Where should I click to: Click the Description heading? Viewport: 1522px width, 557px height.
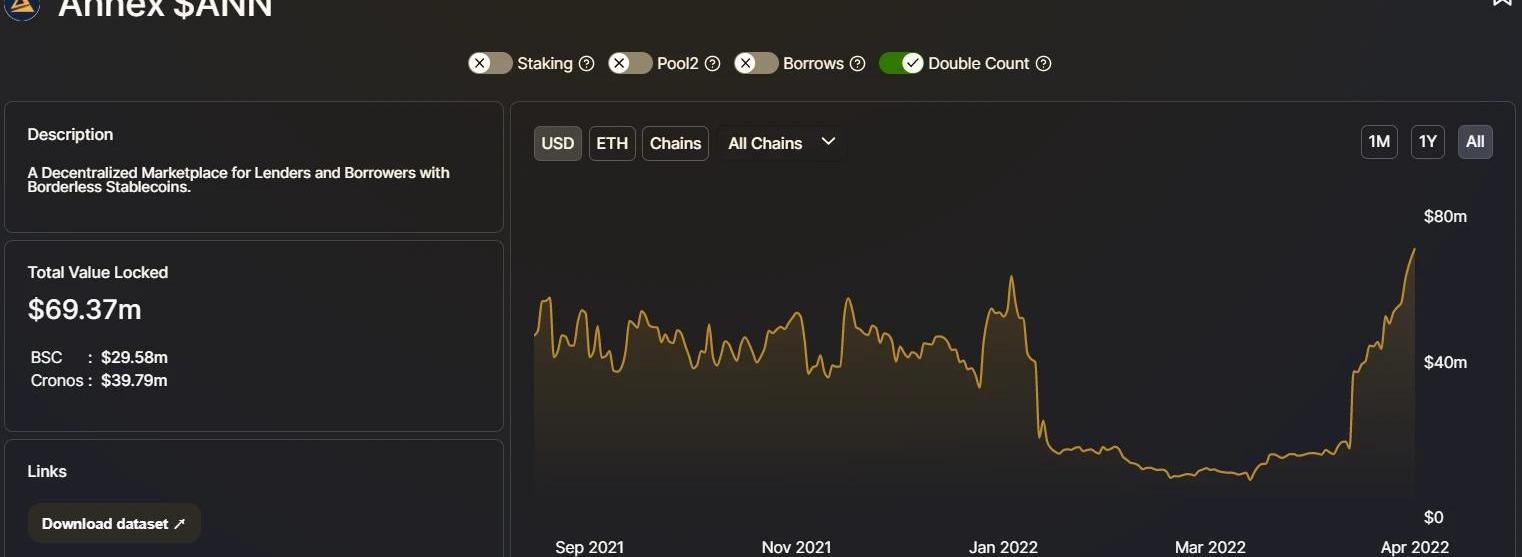(x=70, y=134)
